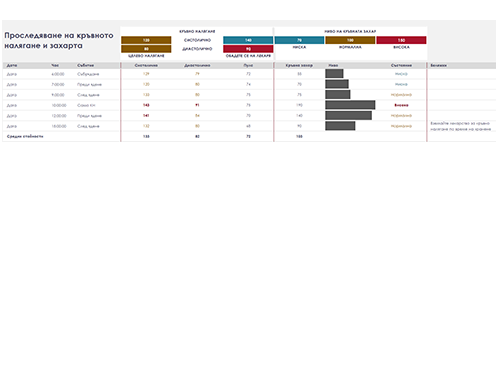Image resolution: width=498 pixels, height=382 pixels.
Task: Select the bold systolic value 143
Action: (146, 105)
